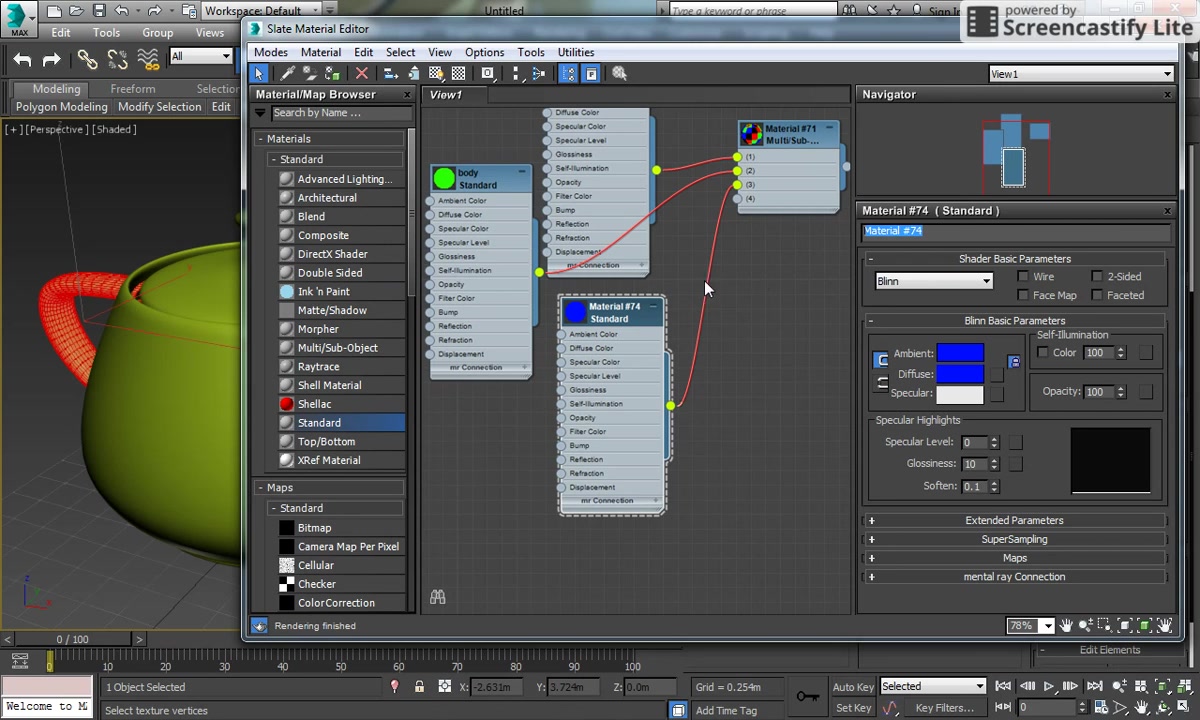Click the red X delete selected icon
Viewport: 1200px width, 720px height.
tap(362, 74)
